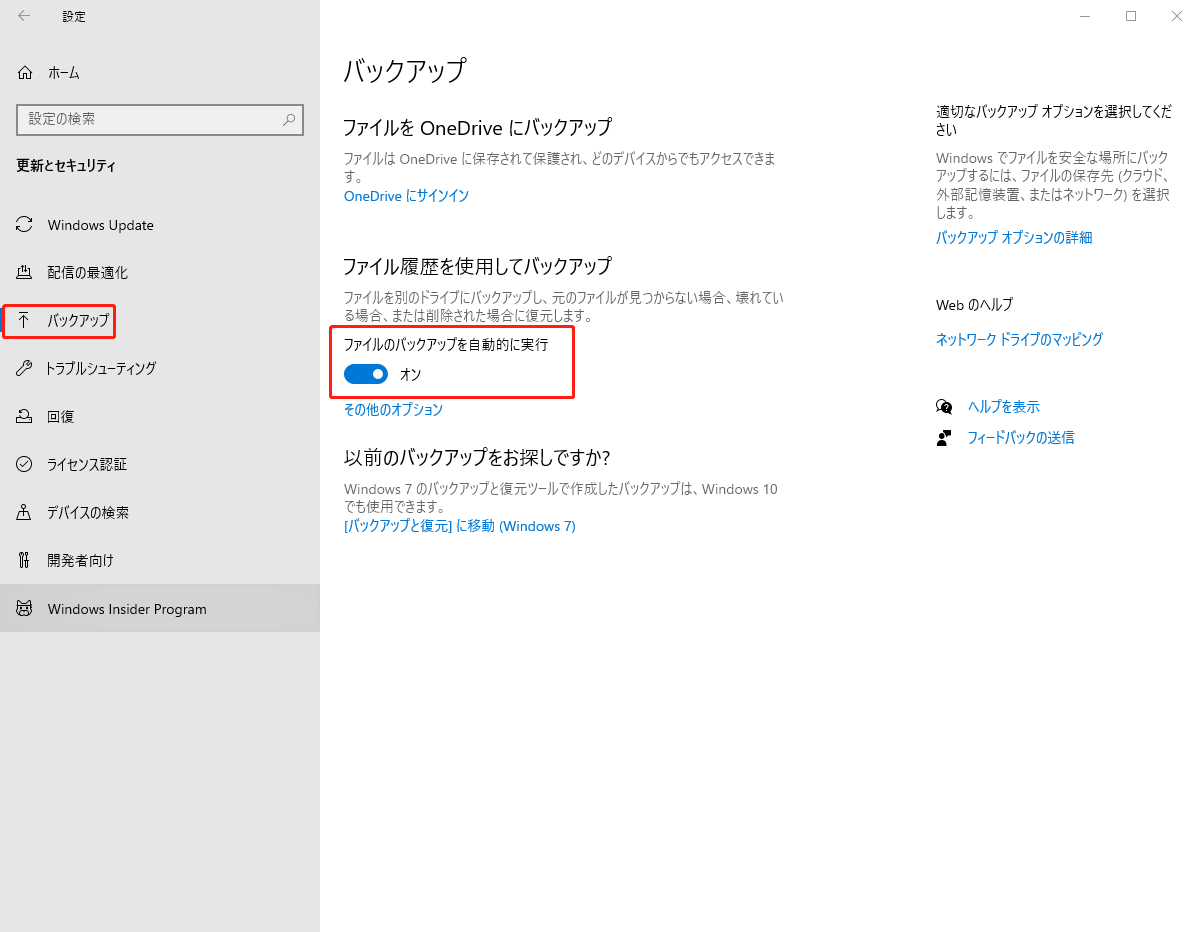Go to バックアップと復元 (Windows 7)
Image resolution: width=1200 pixels, height=932 pixels.
coord(459,525)
